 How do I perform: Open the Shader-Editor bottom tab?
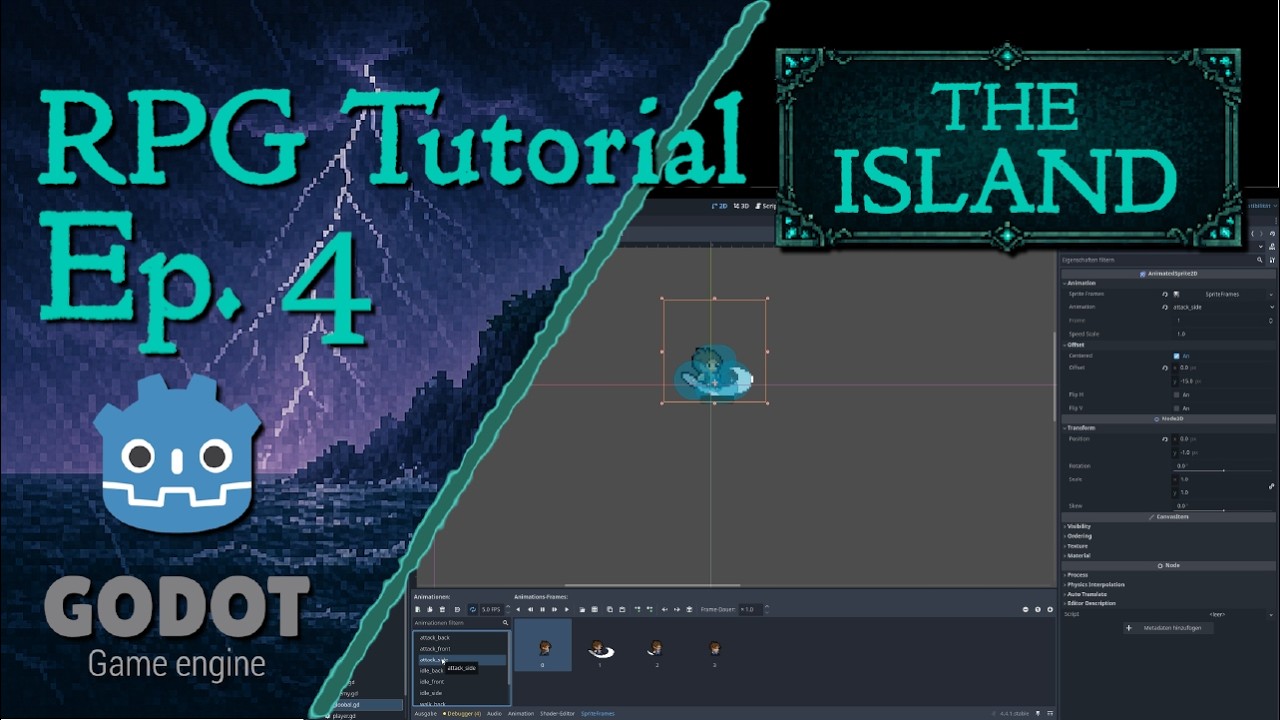[x=558, y=713]
